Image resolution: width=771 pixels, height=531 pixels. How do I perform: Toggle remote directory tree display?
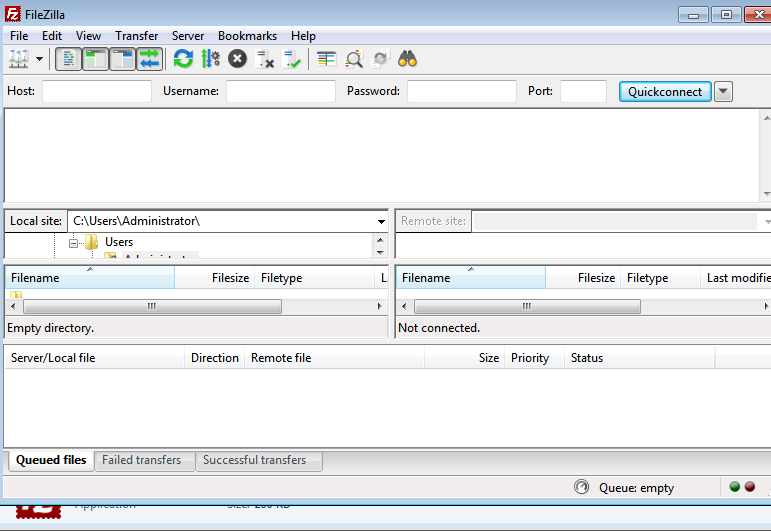[122, 59]
